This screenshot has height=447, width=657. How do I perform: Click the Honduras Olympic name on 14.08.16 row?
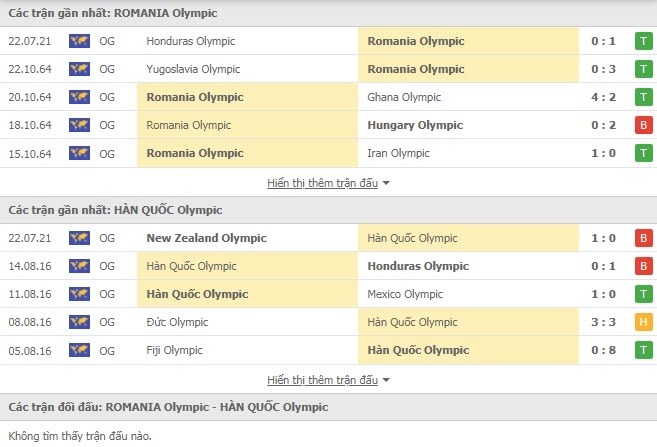point(418,266)
